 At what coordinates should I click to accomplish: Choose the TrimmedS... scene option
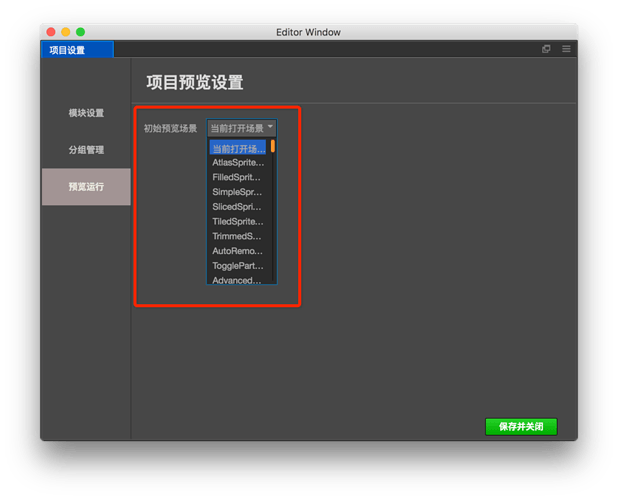pos(238,236)
